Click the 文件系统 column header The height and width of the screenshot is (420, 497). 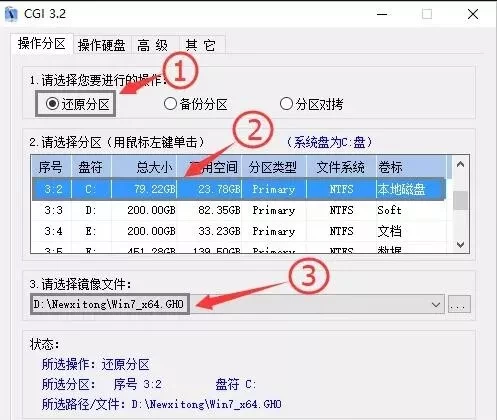click(x=341, y=167)
